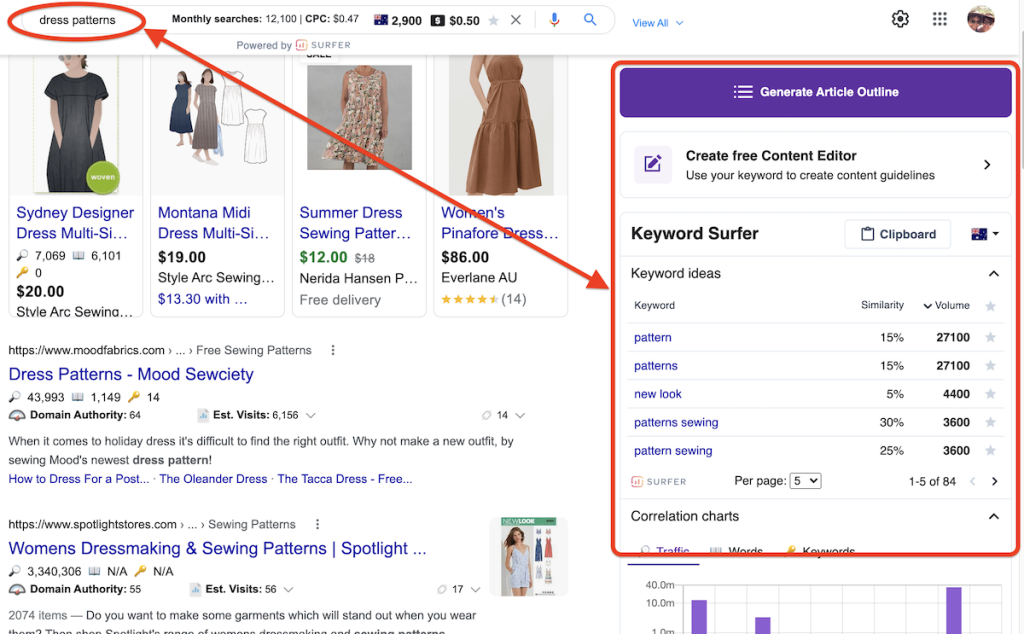1024x634 pixels.
Task: Open Montana Midi Dress product listing
Action: 214,223
